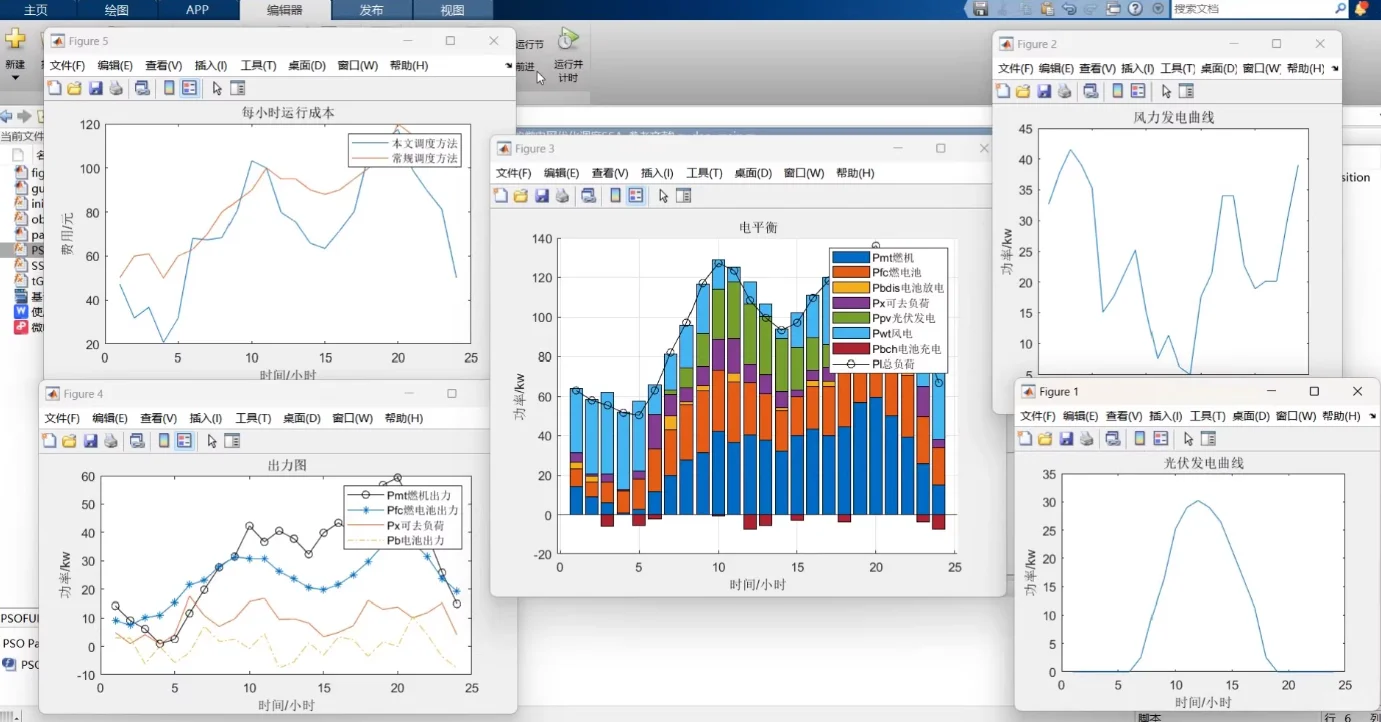
Task: Save Figure 3 with the floppy disk icon
Action: pos(541,196)
